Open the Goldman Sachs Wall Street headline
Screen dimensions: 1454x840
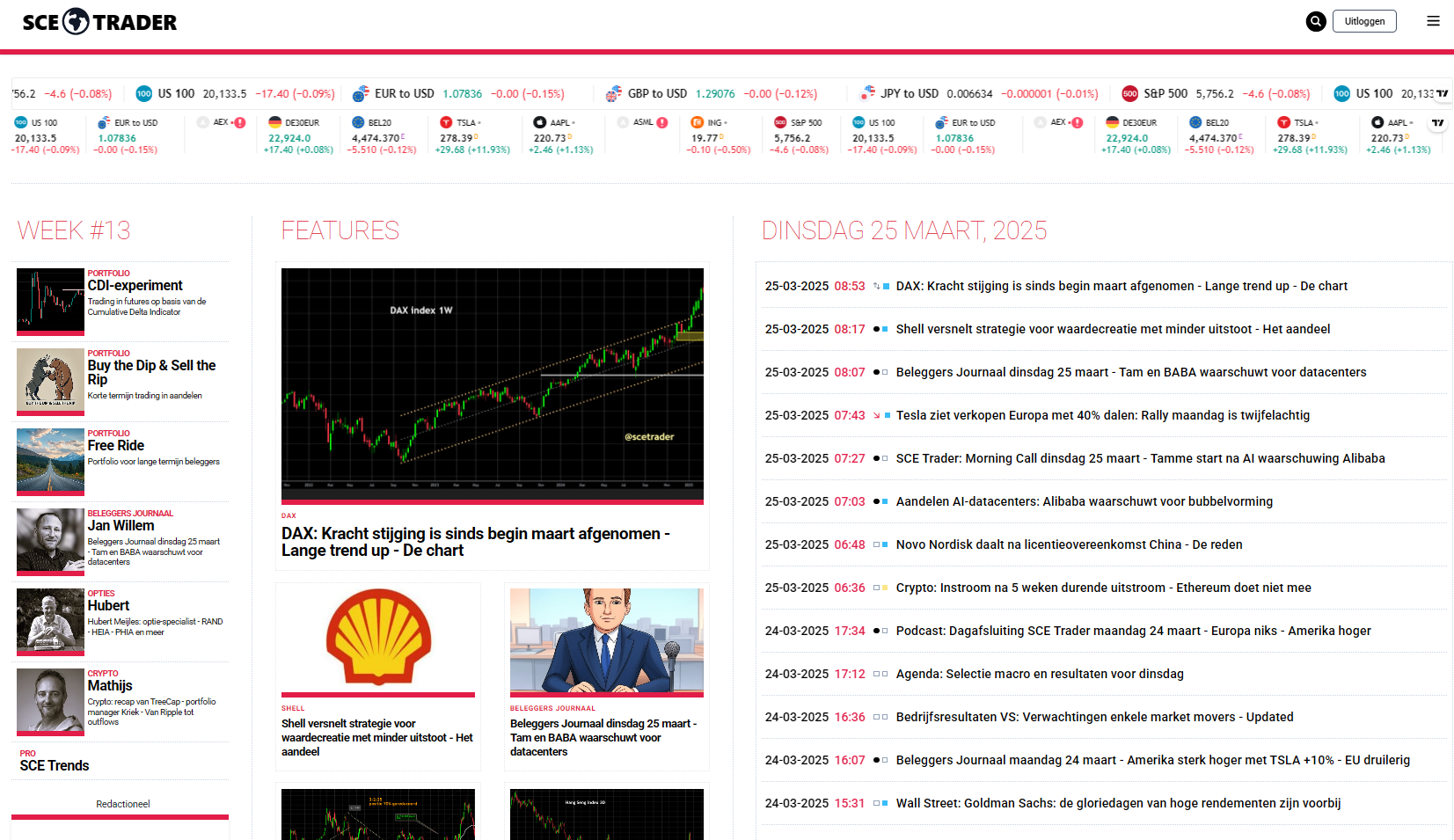[1119, 803]
